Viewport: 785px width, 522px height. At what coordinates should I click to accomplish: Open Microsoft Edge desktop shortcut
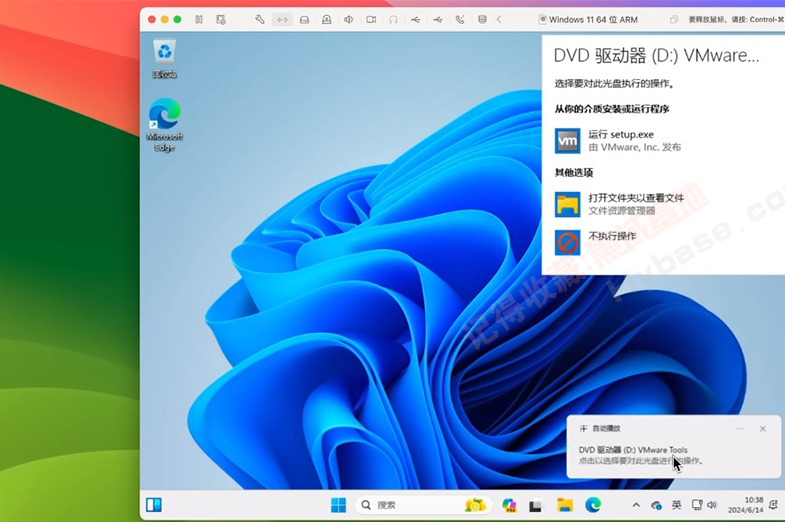[165, 125]
